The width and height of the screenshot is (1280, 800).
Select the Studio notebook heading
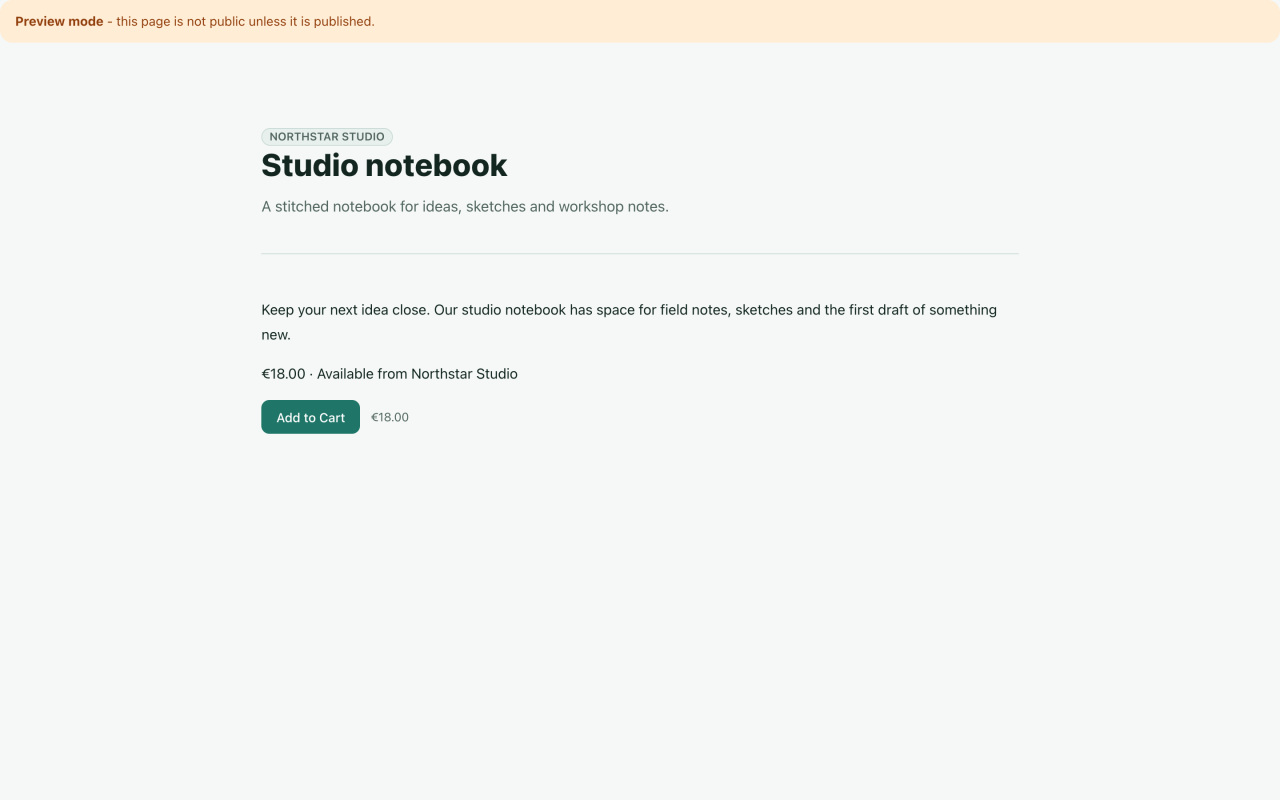(384, 165)
